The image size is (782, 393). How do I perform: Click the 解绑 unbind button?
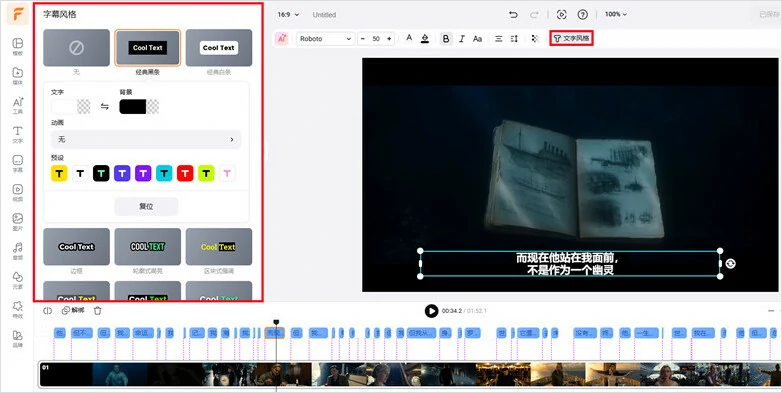pos(73,310)
